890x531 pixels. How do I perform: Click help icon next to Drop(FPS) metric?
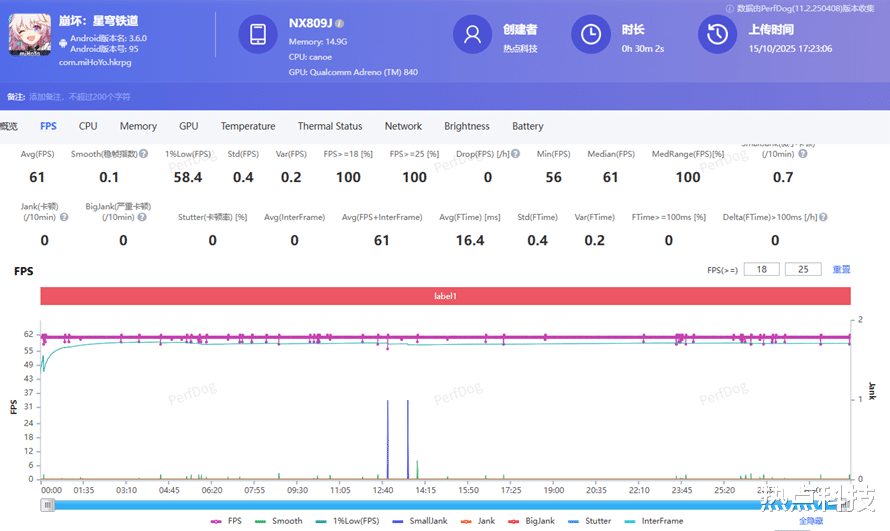(x=516, y=154)
